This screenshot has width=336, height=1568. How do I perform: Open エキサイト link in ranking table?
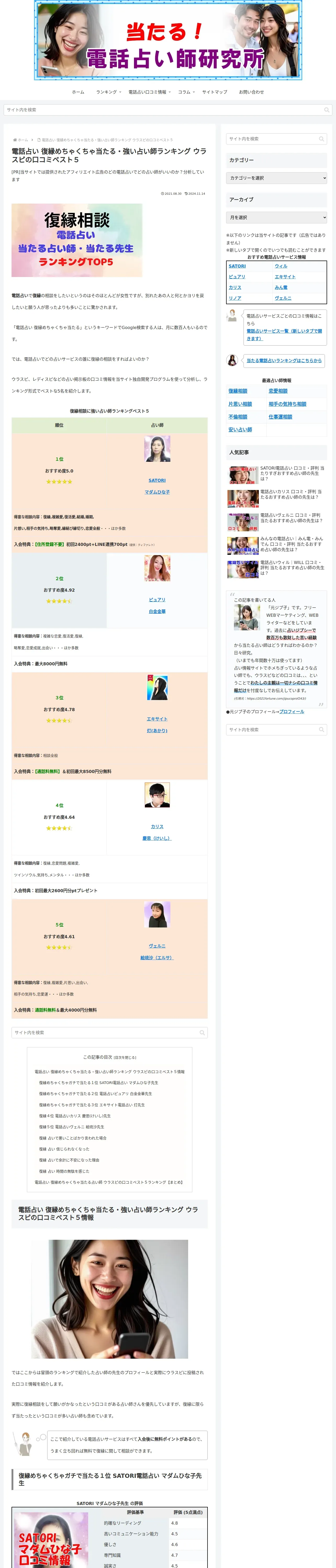point(157,719)
